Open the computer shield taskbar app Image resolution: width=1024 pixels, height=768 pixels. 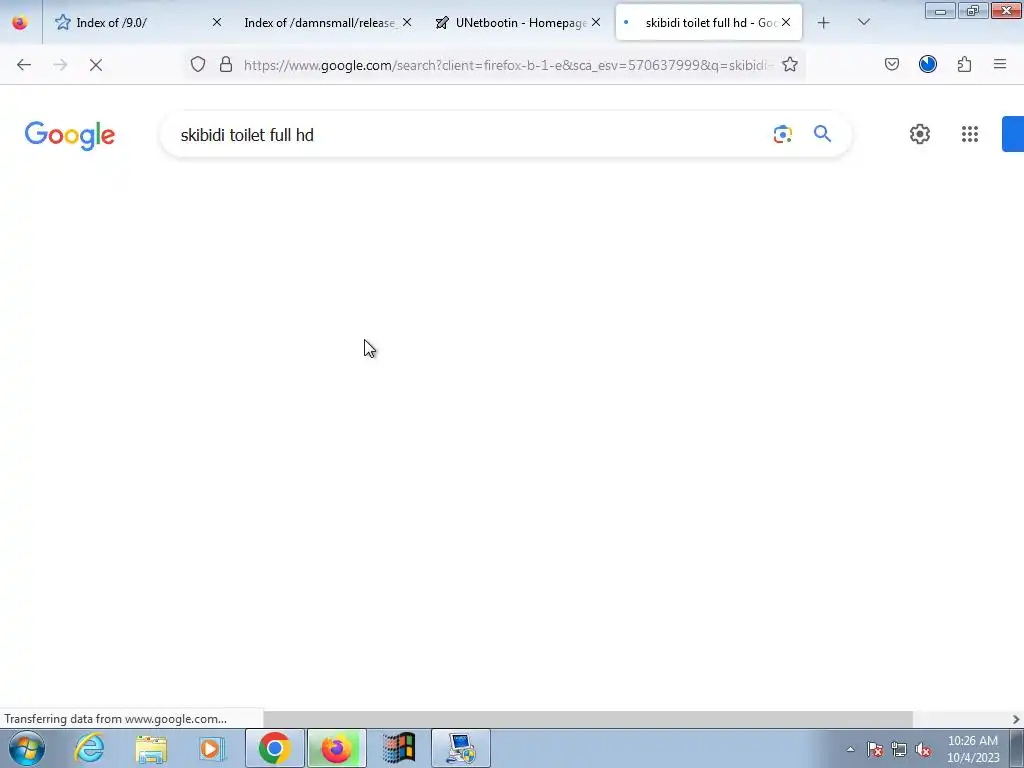[x=461, y=748]
